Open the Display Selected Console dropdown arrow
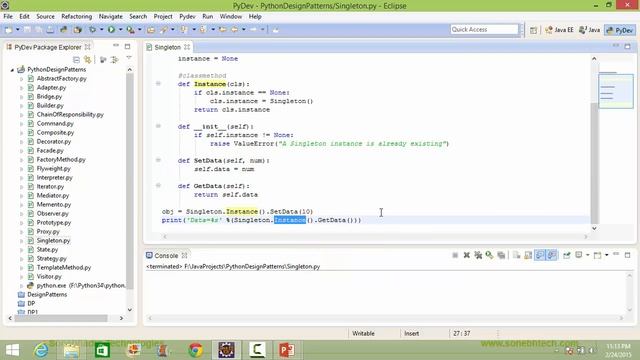The image size is (640, 360). tap(588, 255)
